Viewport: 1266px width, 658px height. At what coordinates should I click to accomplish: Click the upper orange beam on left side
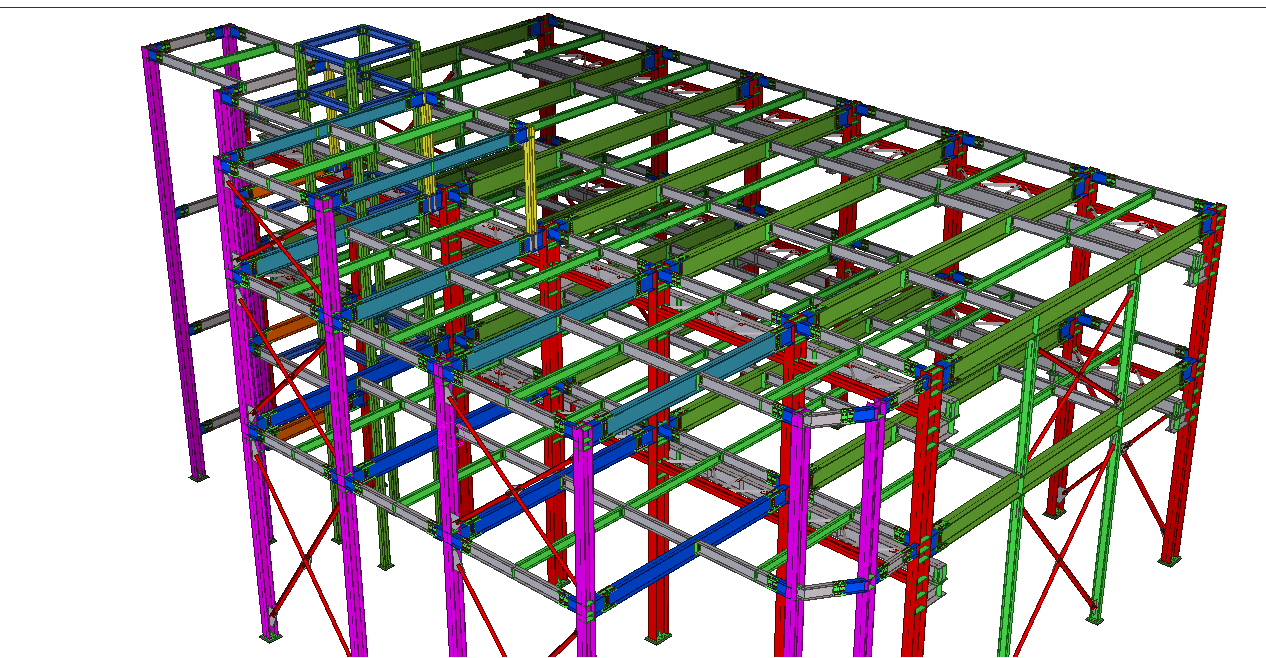click(260, 191)
